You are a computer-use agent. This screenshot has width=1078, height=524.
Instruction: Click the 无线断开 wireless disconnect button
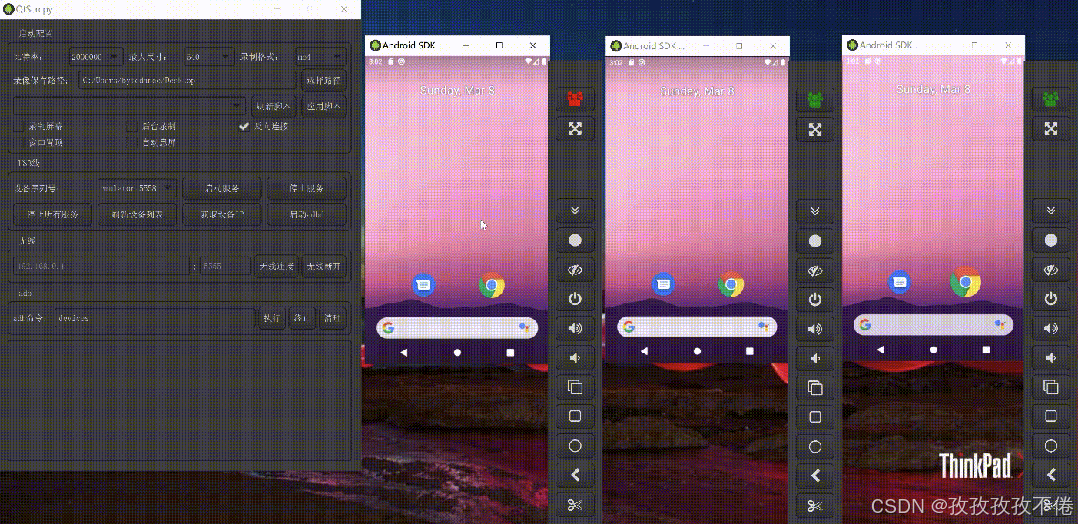[x=323, y=266]
